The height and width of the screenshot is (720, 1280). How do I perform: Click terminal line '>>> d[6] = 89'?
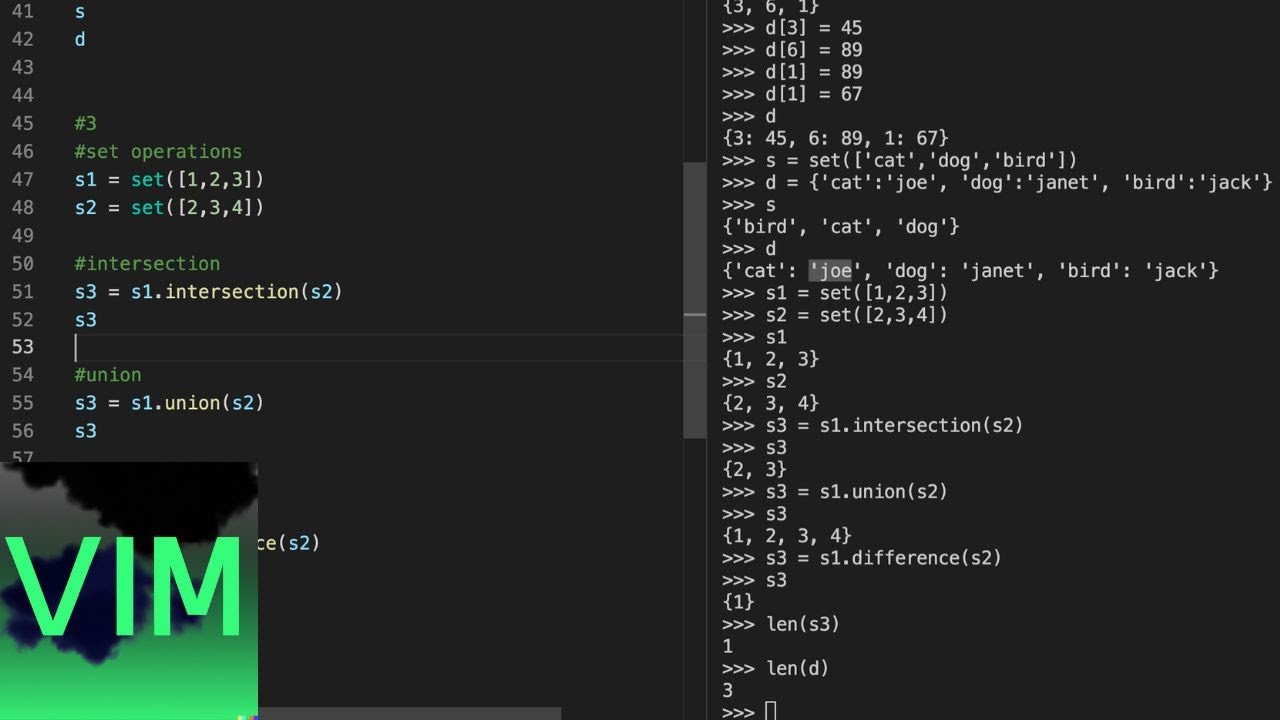[x=792, y=50]
